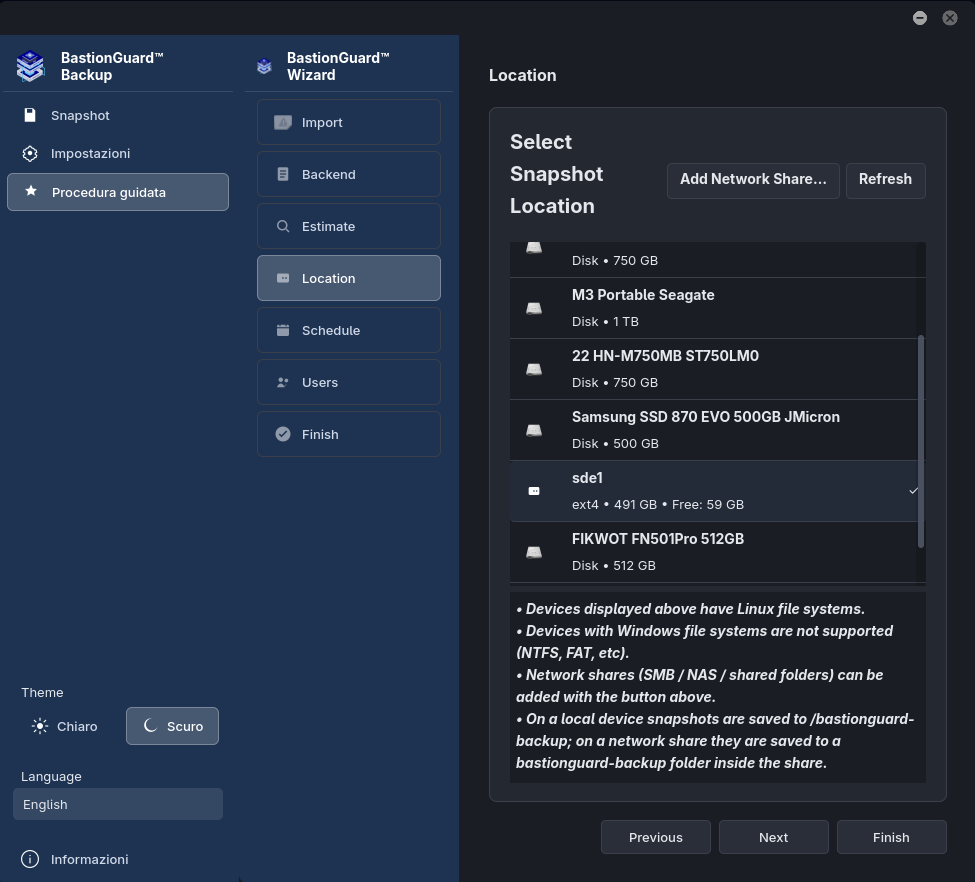Click the sde1 partition name
The height and width of the screenshot is (882, 975).
tap(588, 478)
